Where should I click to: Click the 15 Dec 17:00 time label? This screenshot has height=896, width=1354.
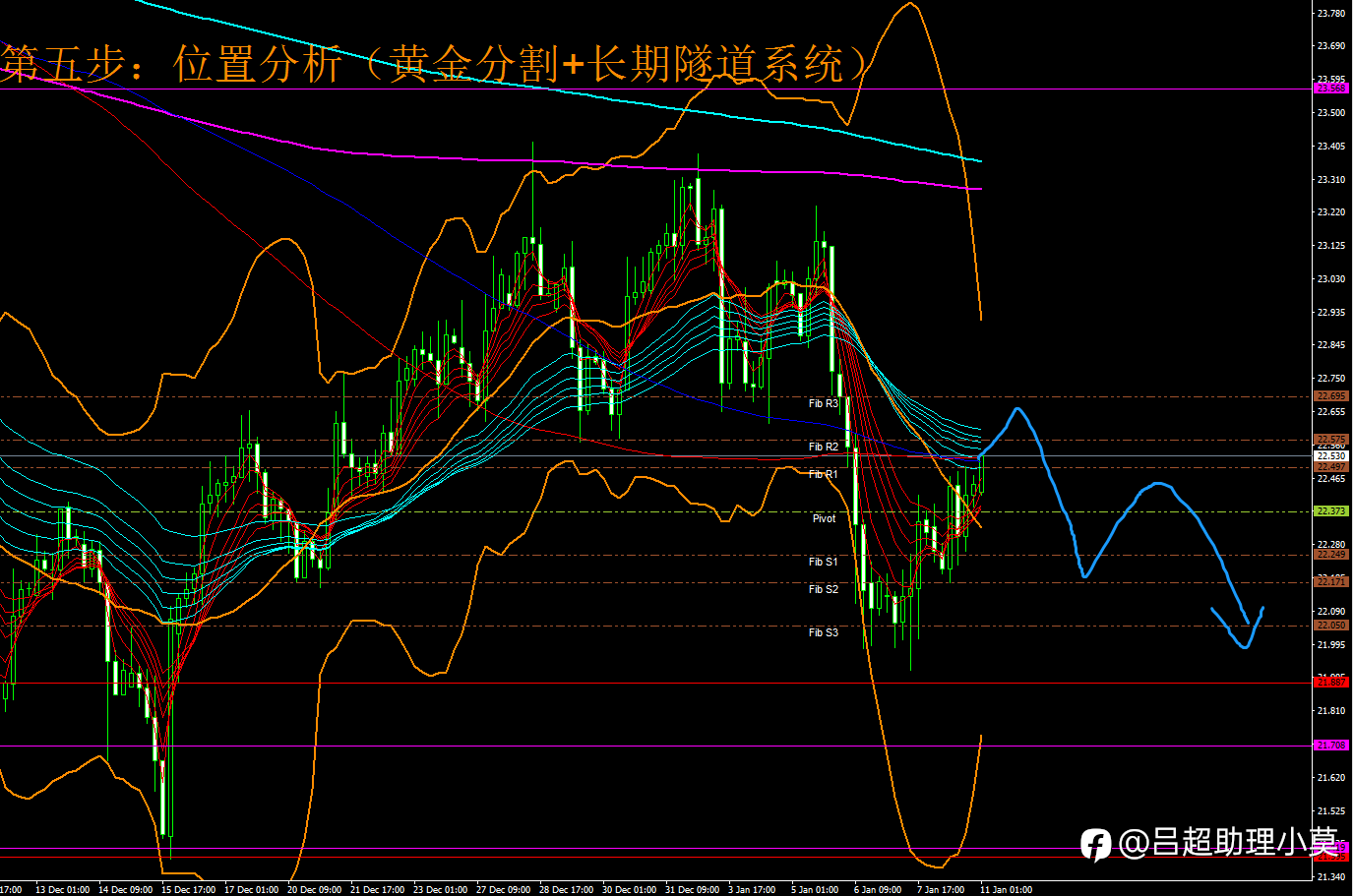(x=189, y=890)
